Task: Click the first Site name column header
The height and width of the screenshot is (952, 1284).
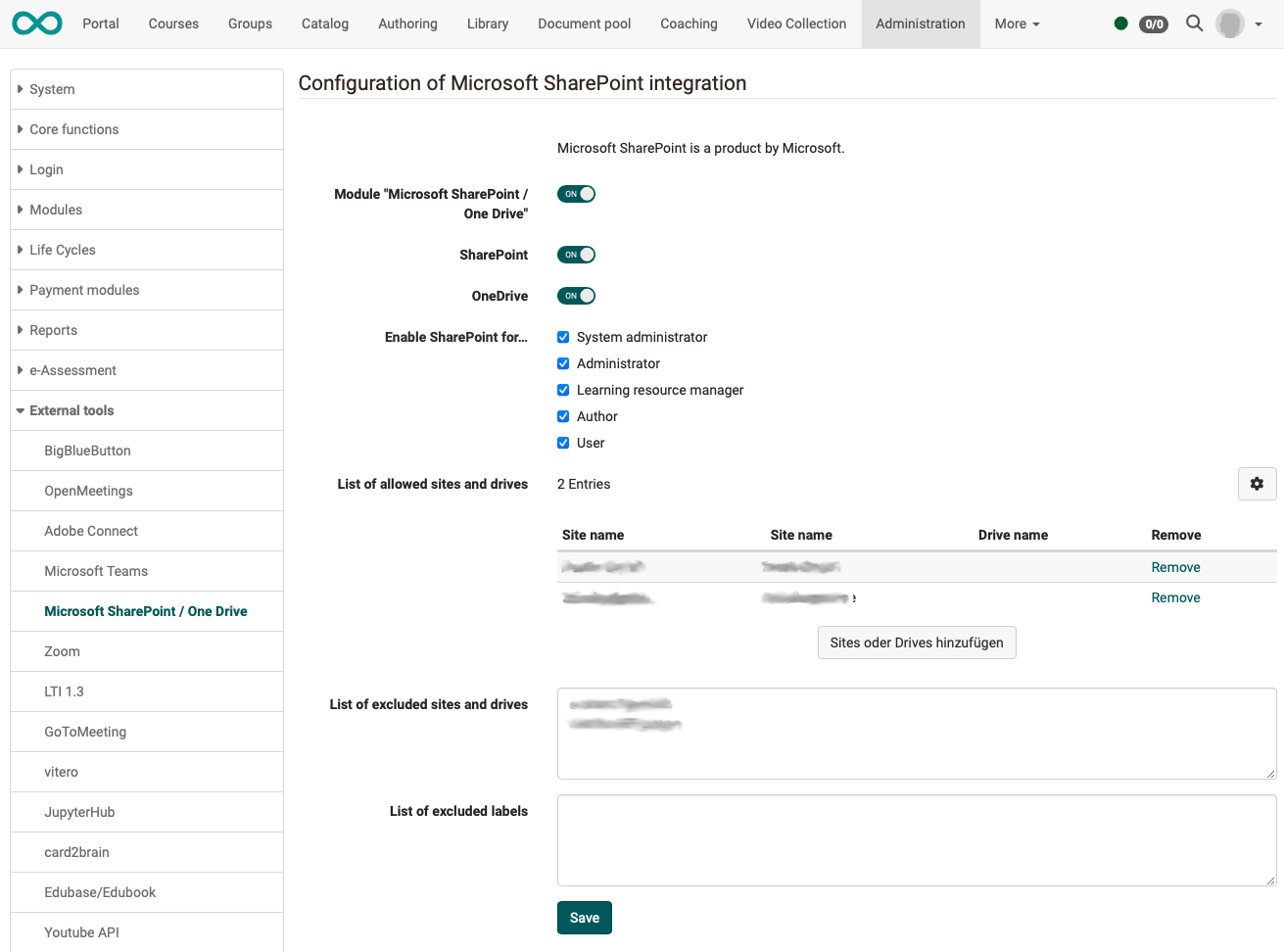Action: 593,535
